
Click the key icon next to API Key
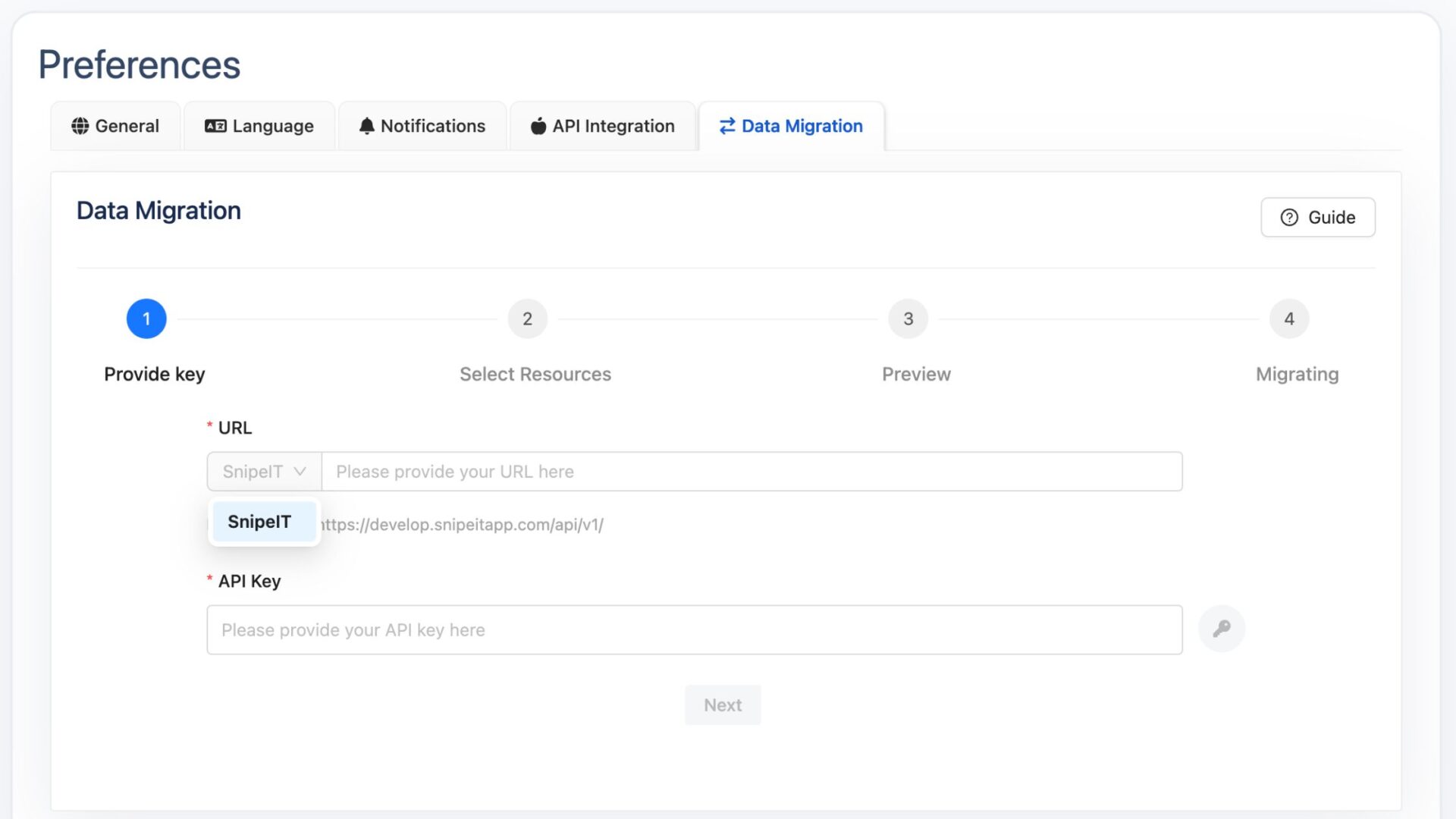tap(1221, 628)
